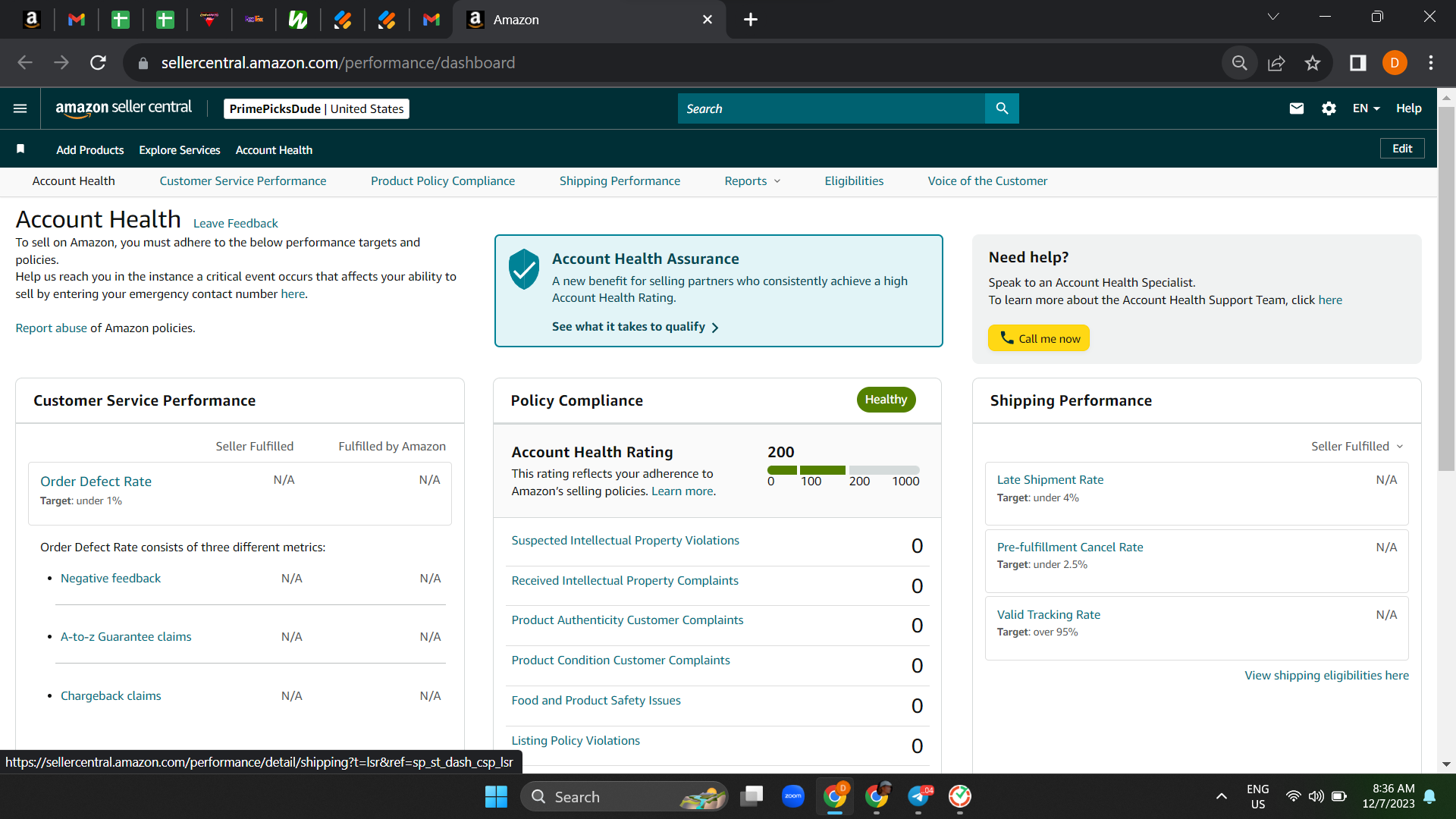Open the settings gear icon
This screenshot has width=1456, height=819.
tap(1329, 108)
